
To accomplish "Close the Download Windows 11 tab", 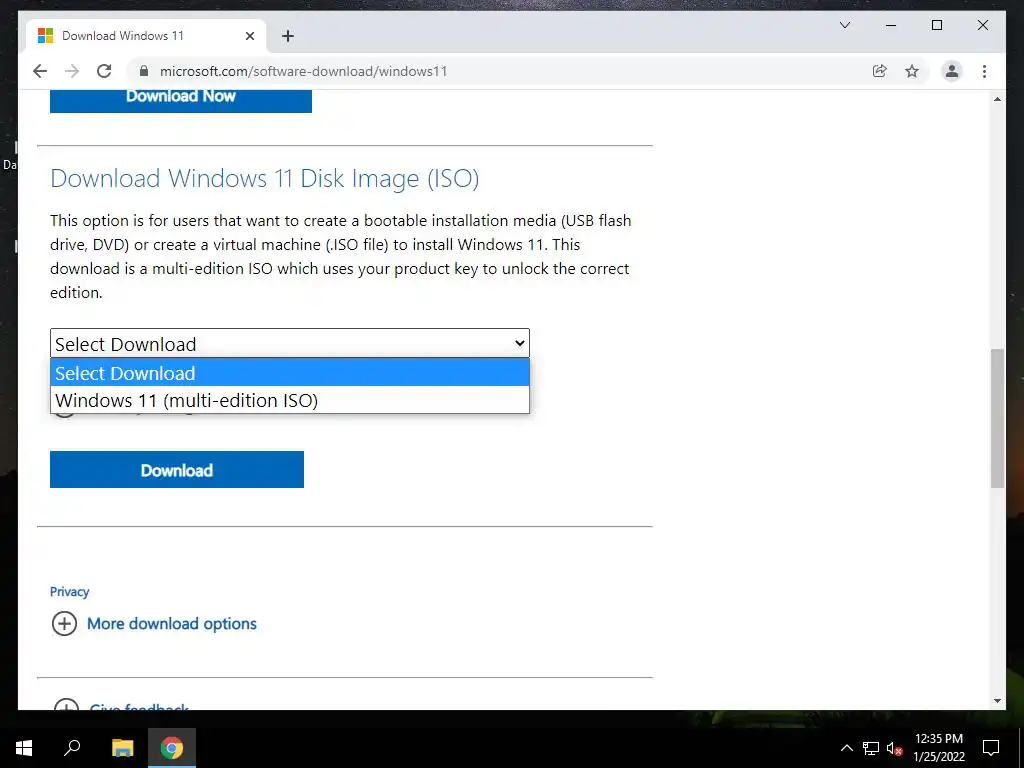I will pyautogui.click(x=249, y=36).
